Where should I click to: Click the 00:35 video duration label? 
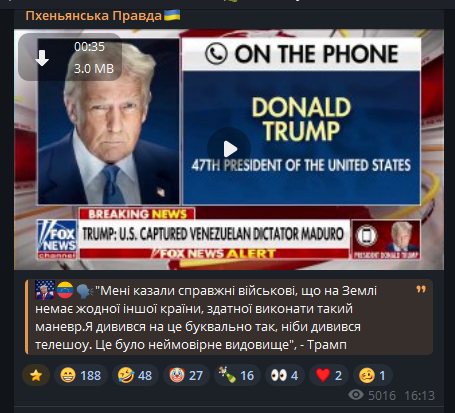(x=89, y=47)
